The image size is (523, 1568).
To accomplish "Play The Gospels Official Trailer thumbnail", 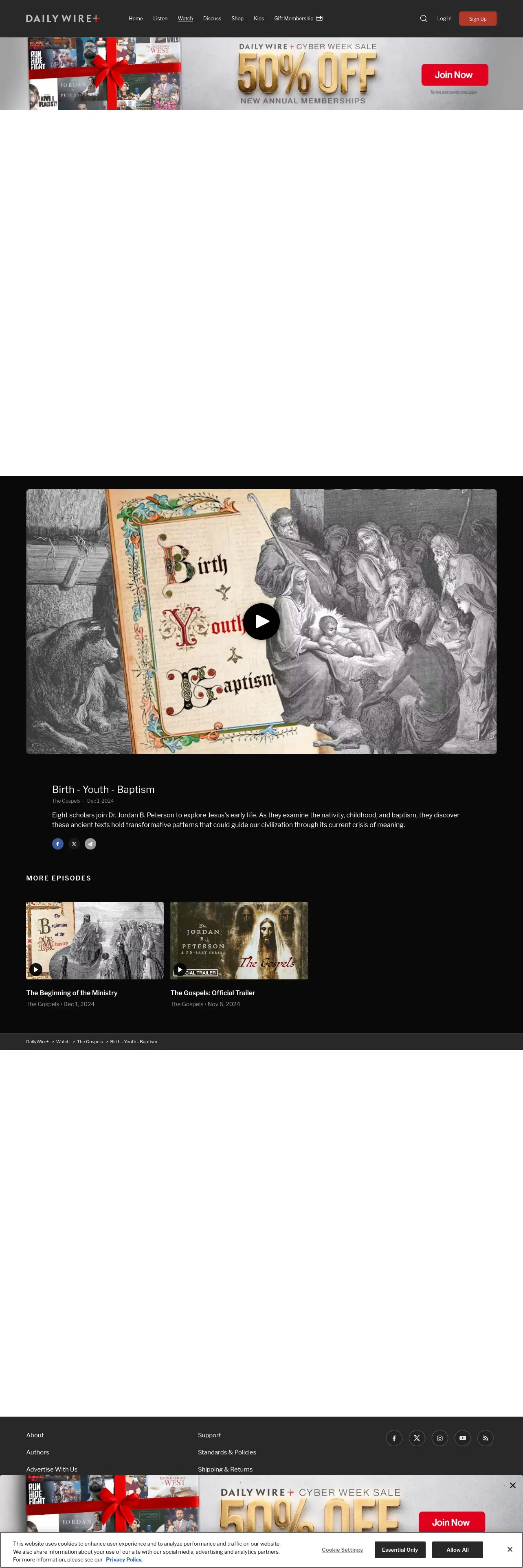I will tap(239, 940).
